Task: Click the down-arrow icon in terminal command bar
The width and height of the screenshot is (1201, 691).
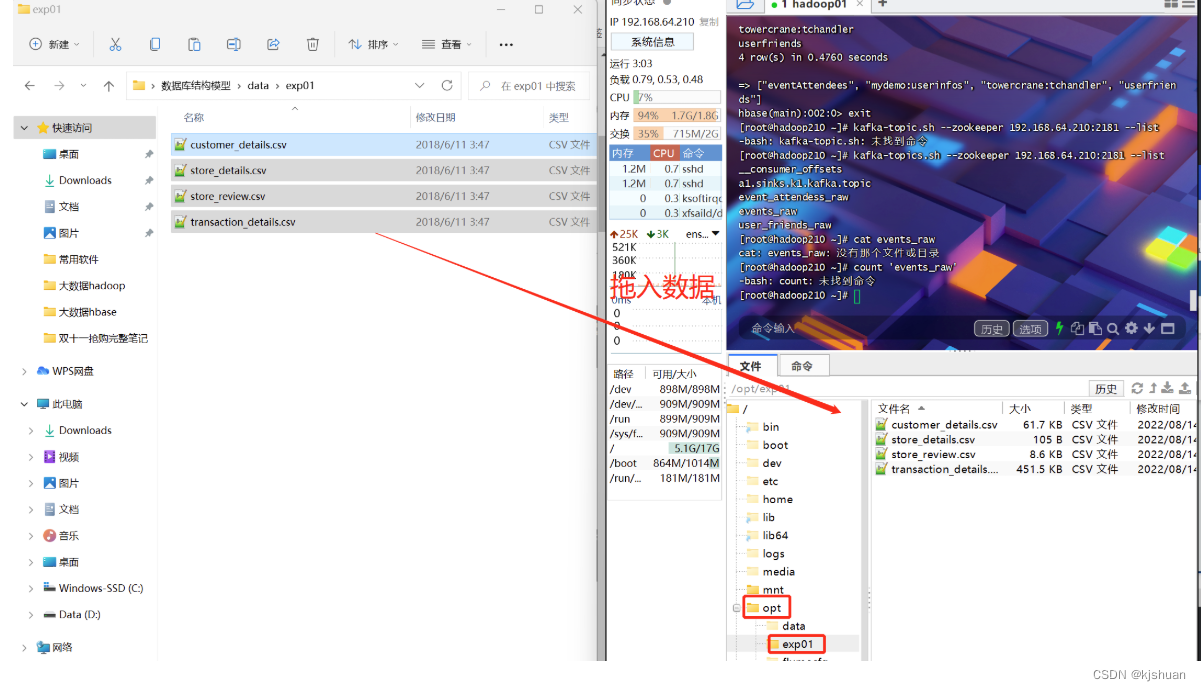Action: (1149, 328)
